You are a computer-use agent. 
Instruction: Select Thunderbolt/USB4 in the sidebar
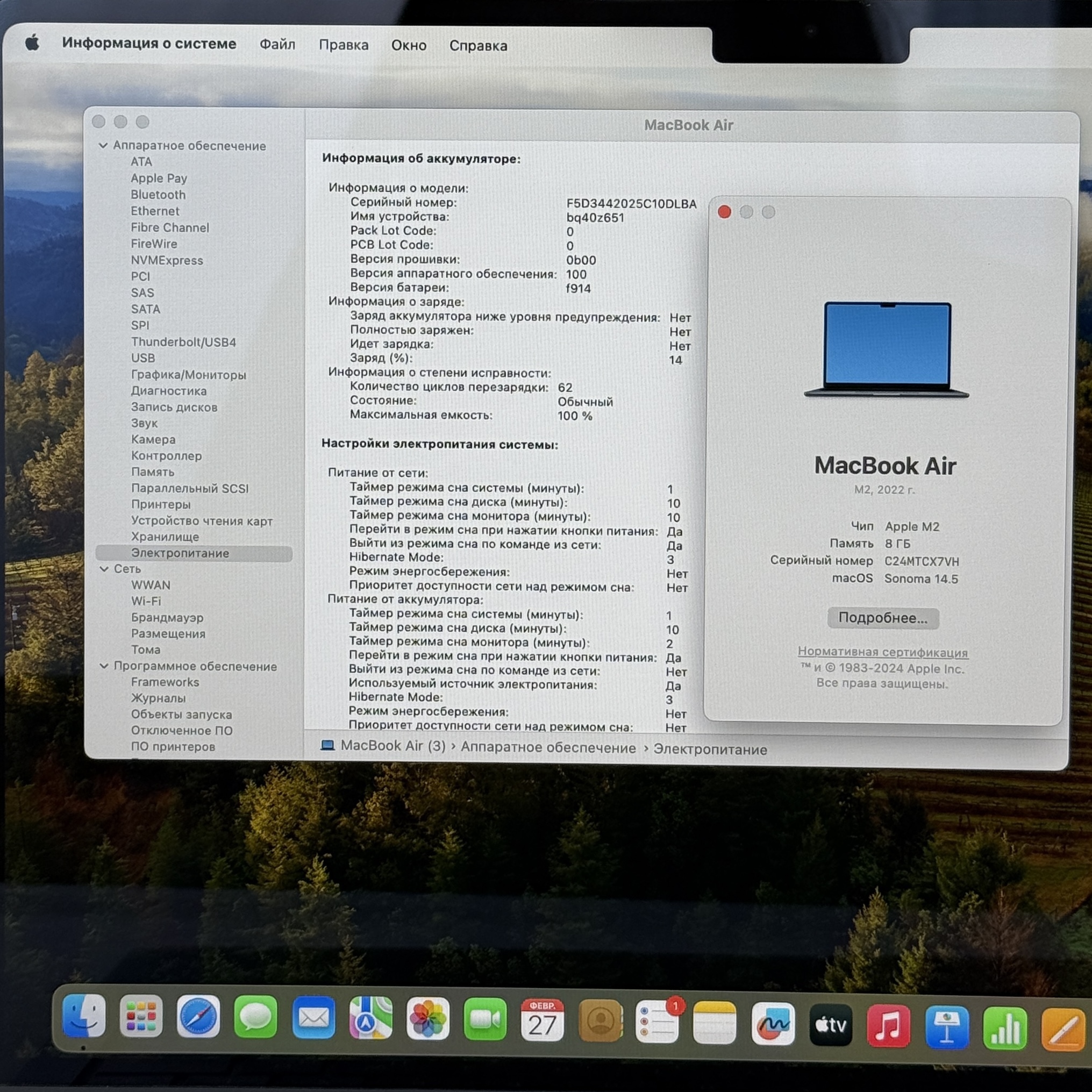point(184,342)
